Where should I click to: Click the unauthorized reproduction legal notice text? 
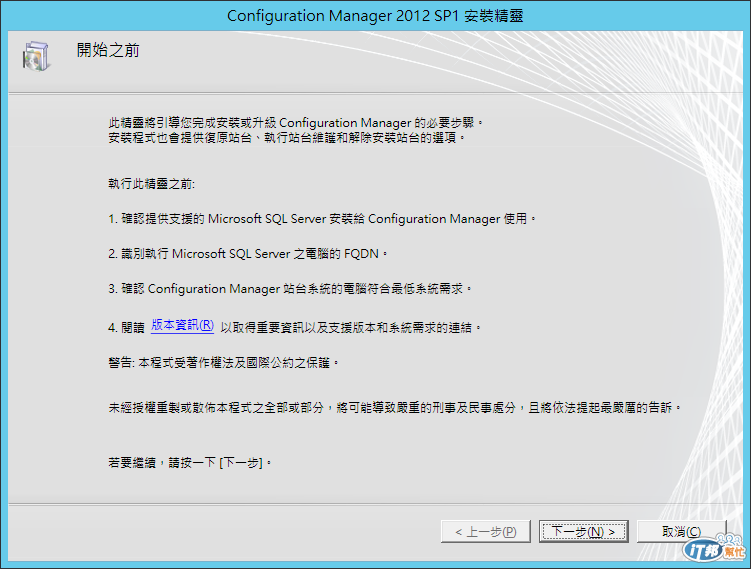[x=395, y=408]
